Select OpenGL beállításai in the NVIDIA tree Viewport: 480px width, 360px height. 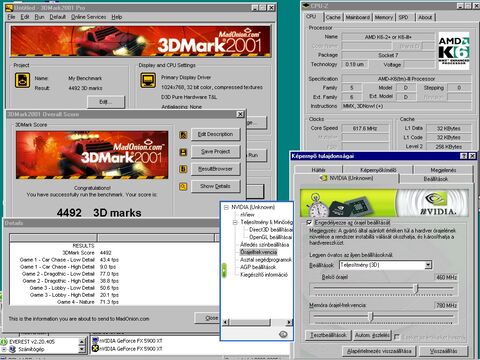click(x=270, y=237)
